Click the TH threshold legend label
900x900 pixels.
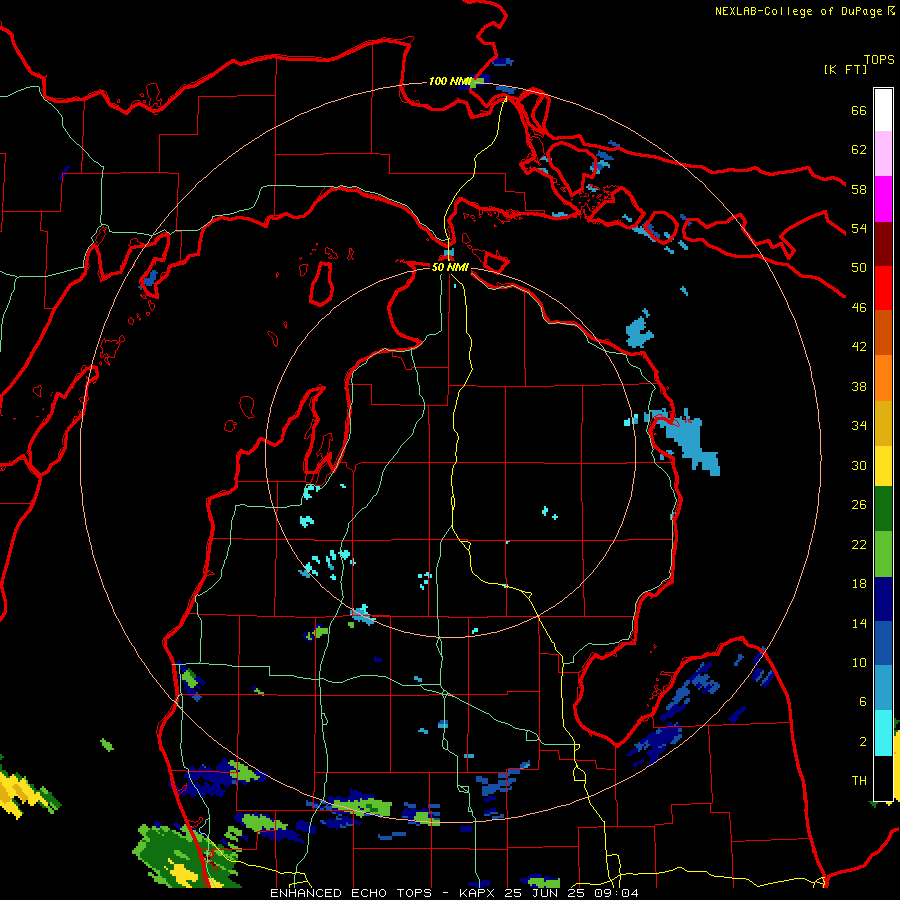859,781
